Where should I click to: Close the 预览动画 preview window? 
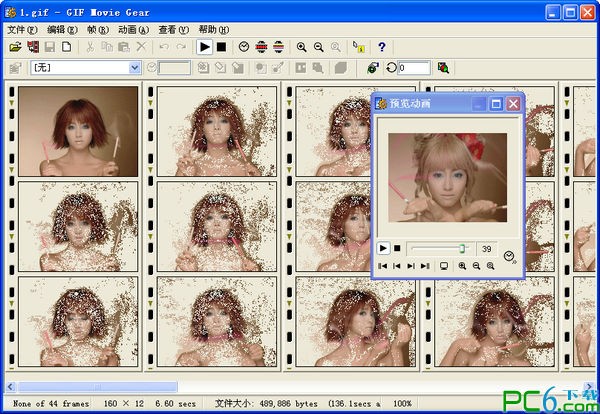pos(513,104)
